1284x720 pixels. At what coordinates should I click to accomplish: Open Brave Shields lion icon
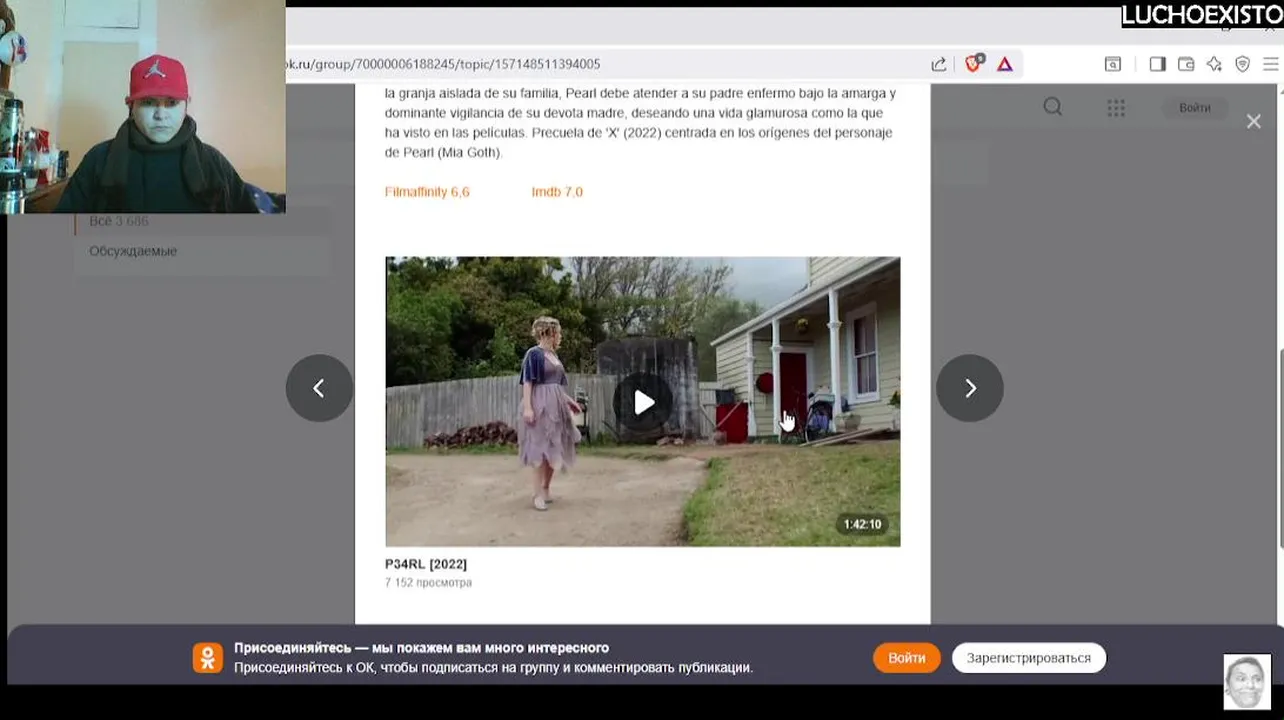[x=972, y=64]
